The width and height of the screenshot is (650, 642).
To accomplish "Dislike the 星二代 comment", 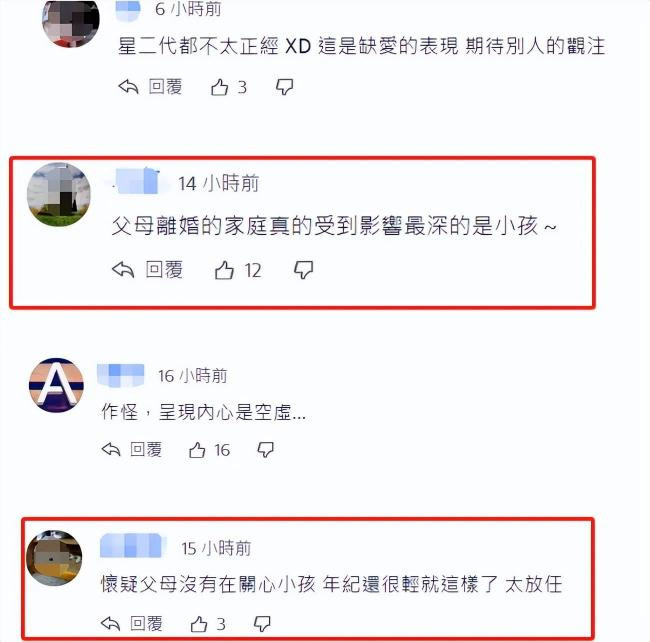I will [284, 87].
